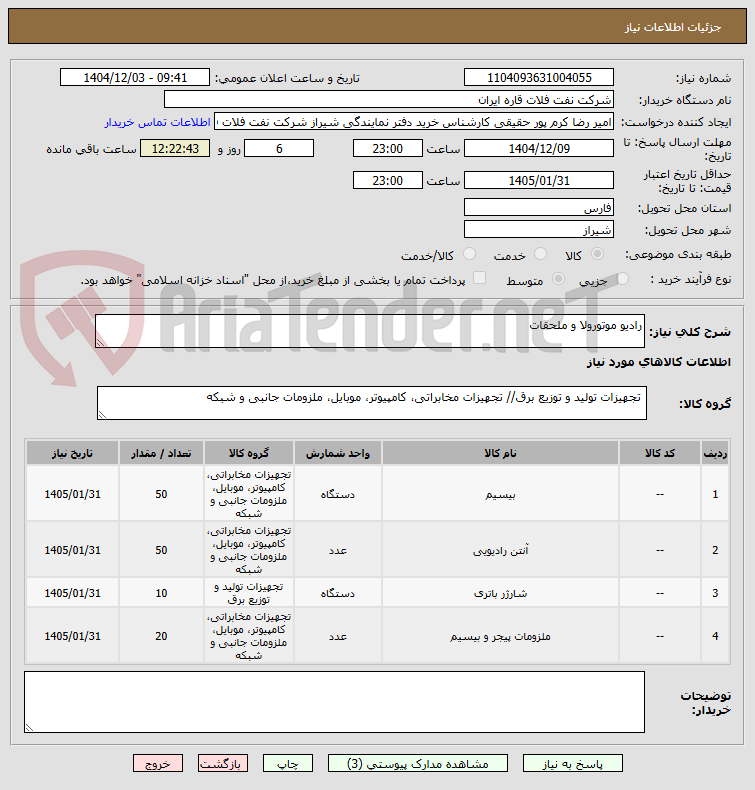Click the request creator field
This screenshot has height=790, width=755.
tap(414, 122)
